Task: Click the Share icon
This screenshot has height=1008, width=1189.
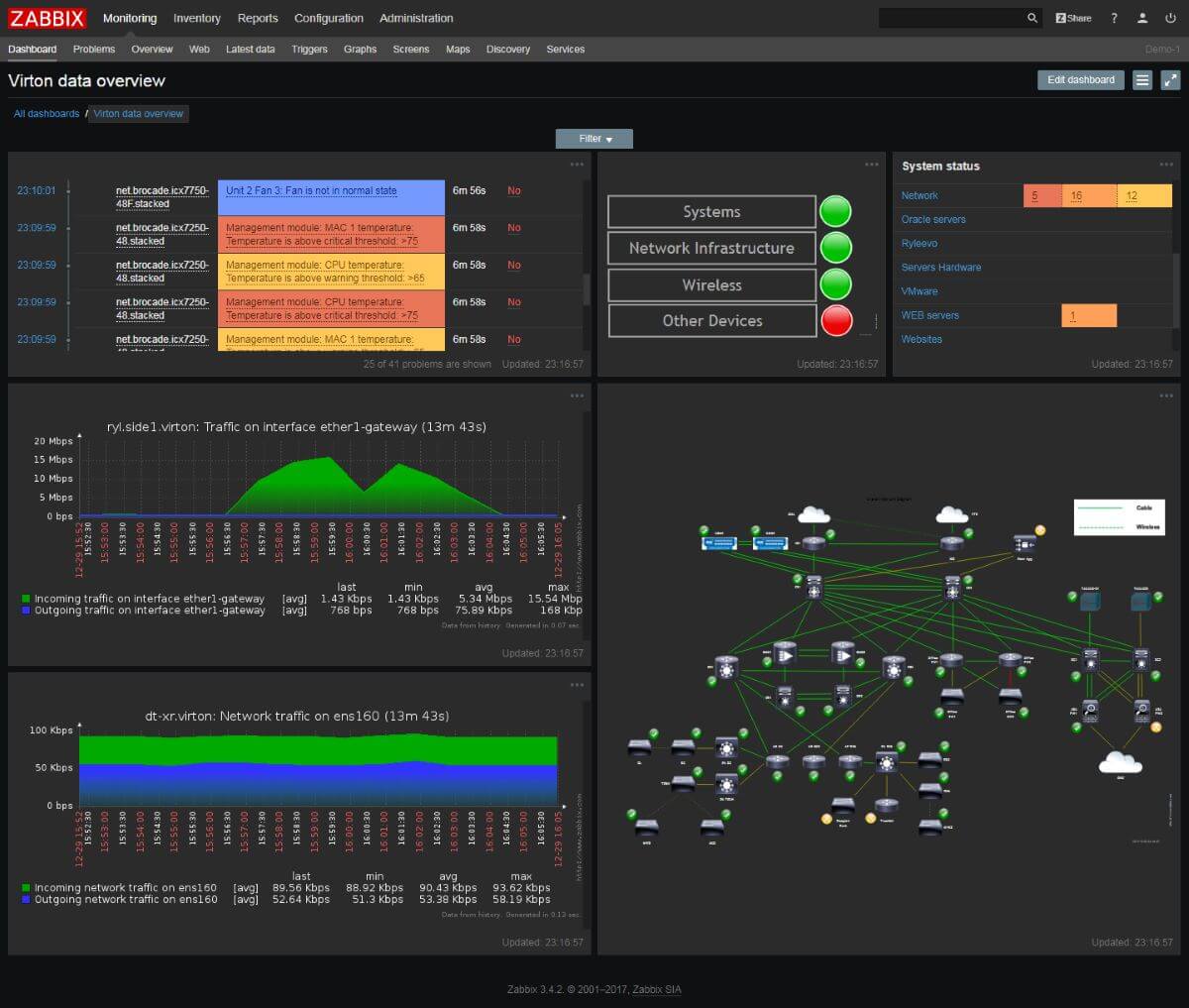Action: pos(1072,18)
